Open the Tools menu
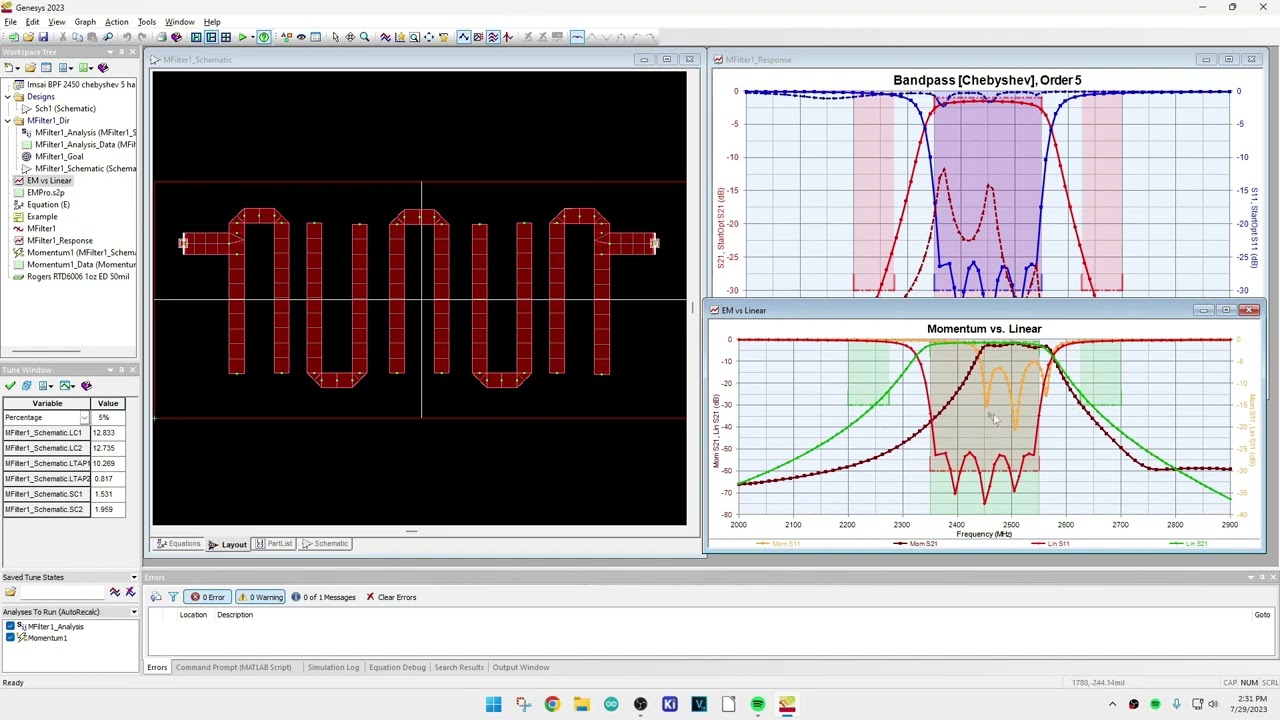1280x720 pixels. tap(147, 22)
